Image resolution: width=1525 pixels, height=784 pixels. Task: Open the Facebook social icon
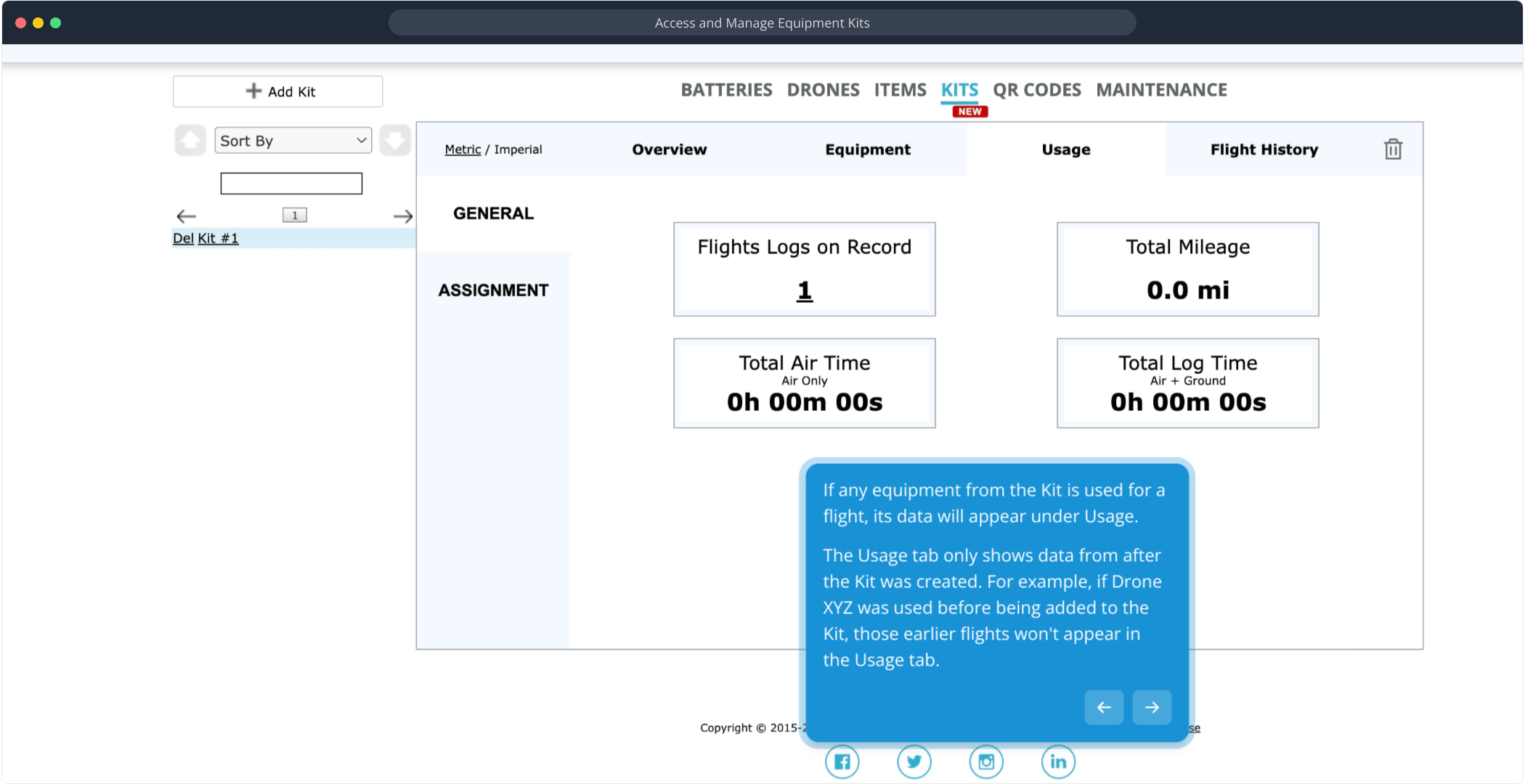[842, 761]
